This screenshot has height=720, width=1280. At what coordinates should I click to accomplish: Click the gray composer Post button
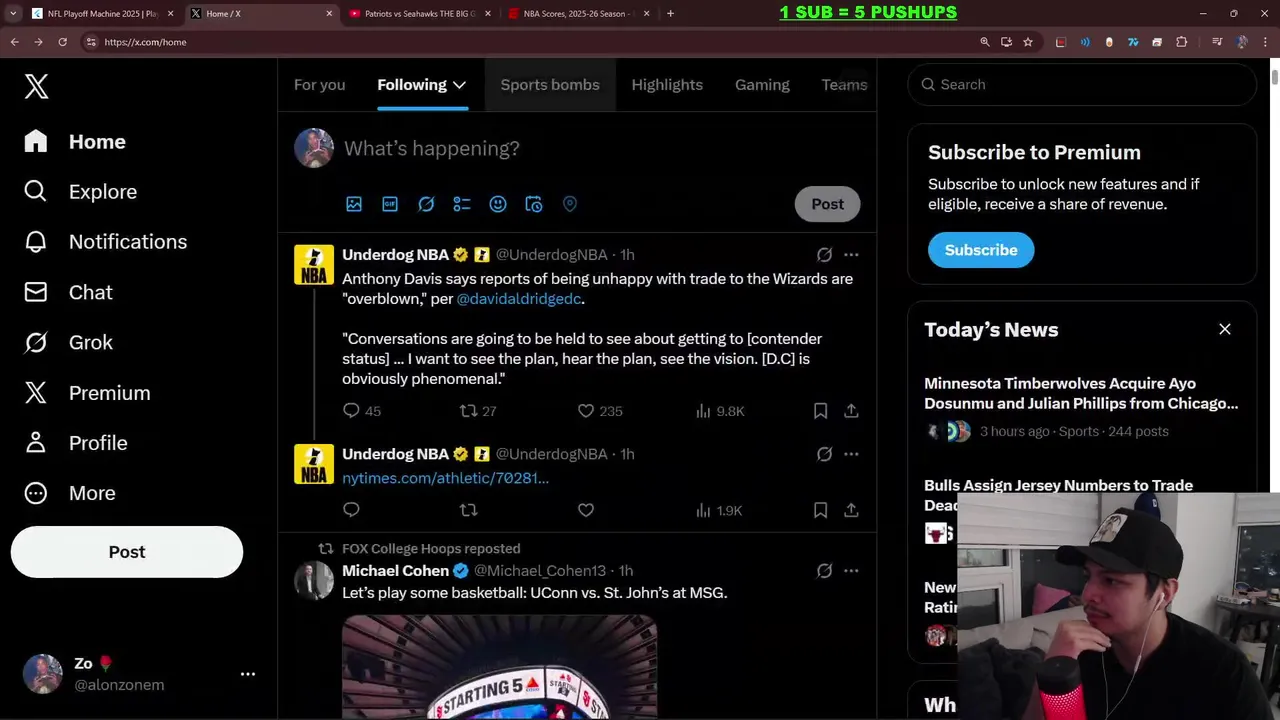point(827,204)
